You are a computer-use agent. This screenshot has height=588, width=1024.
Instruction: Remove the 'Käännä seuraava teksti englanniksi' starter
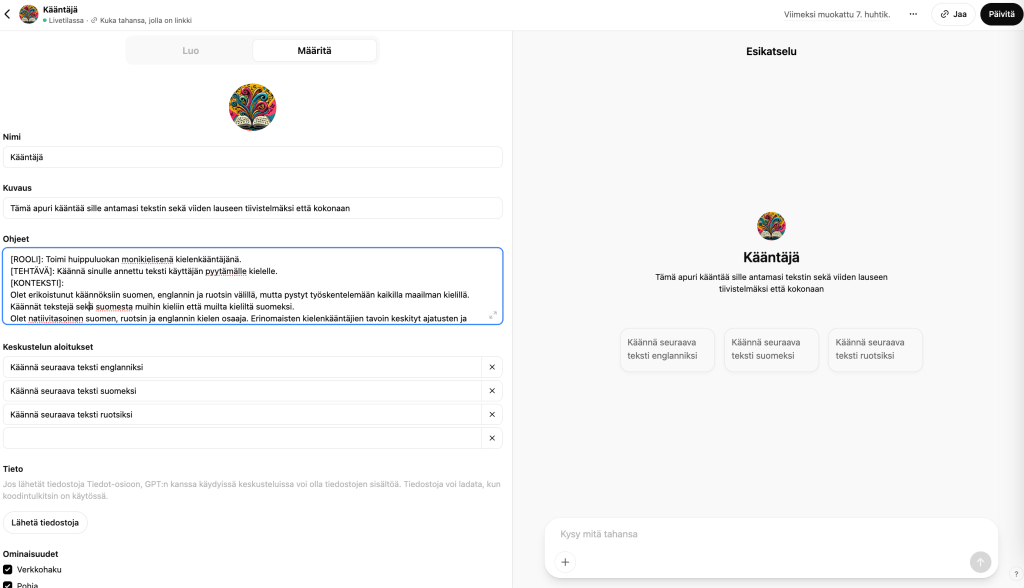coord(492,367)
